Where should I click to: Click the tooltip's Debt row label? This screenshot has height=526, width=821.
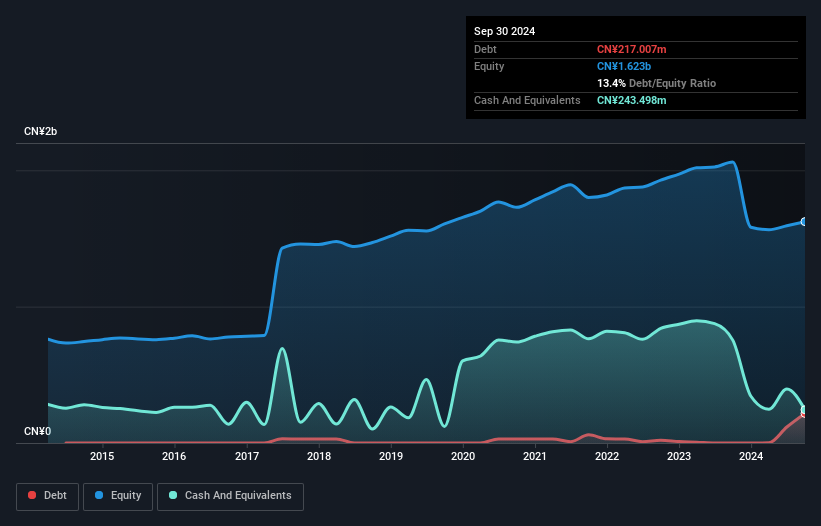485,49
